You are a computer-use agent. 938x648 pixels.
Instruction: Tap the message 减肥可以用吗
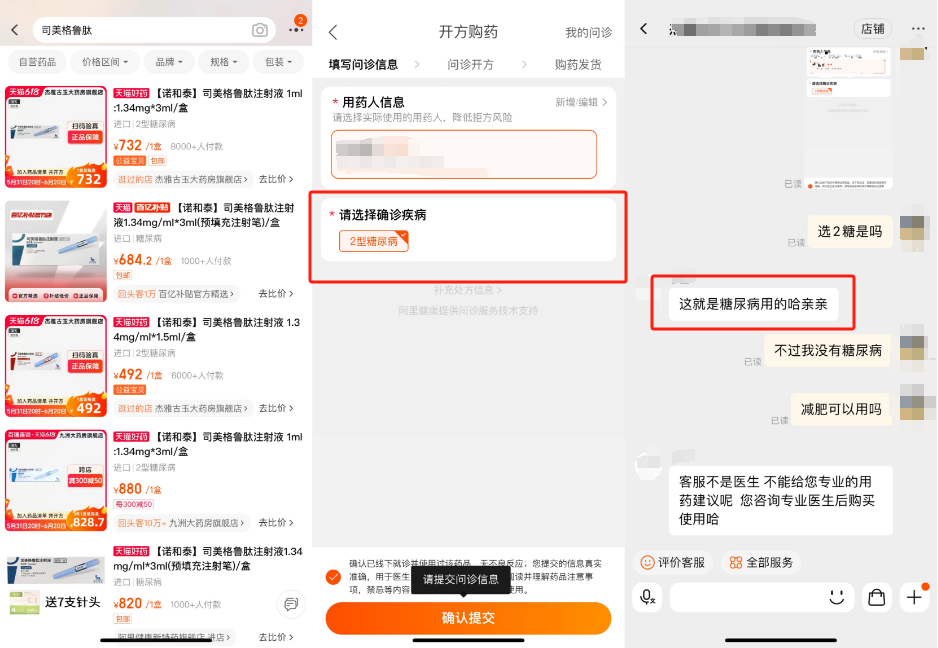[x=841, y=409]
